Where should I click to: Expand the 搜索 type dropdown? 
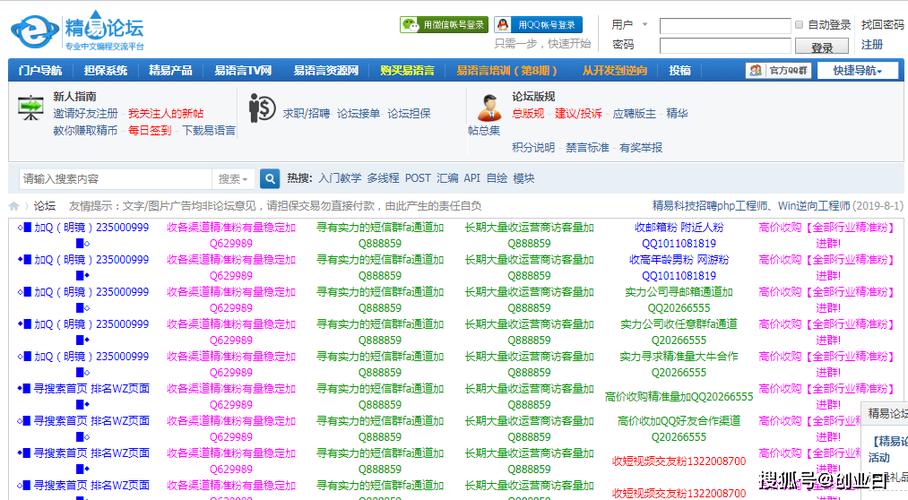(x=233, y=179)
